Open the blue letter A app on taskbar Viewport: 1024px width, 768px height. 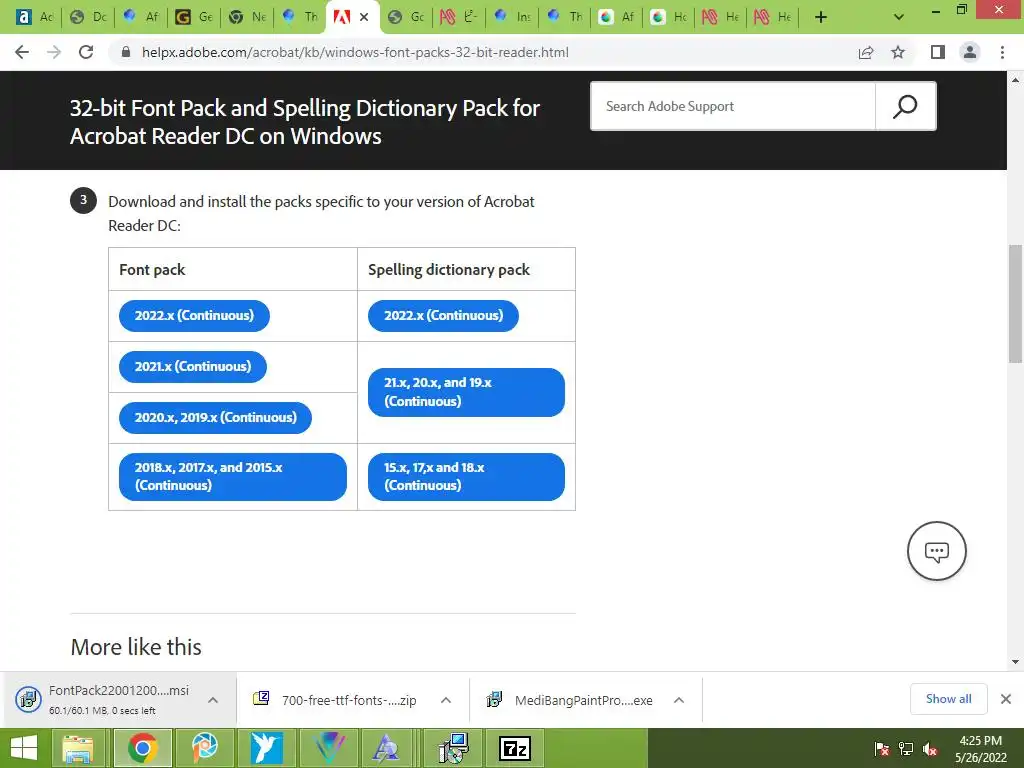pyautogui.click(x=386, y=748)
